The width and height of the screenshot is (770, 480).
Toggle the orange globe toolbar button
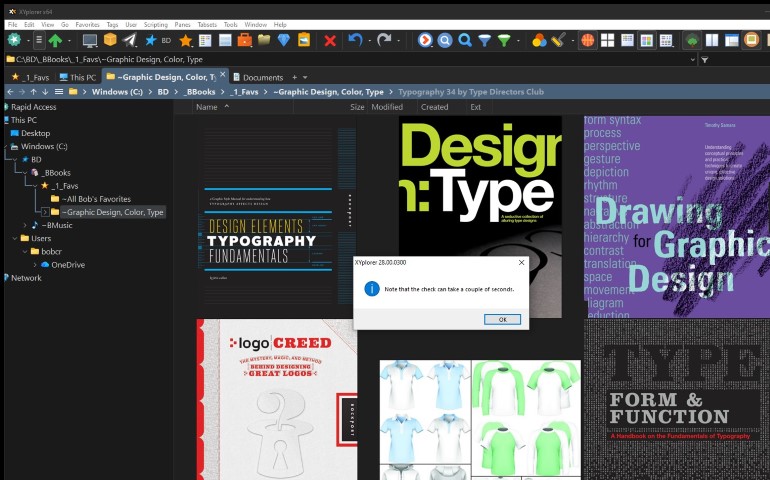(x=587, y=41)
